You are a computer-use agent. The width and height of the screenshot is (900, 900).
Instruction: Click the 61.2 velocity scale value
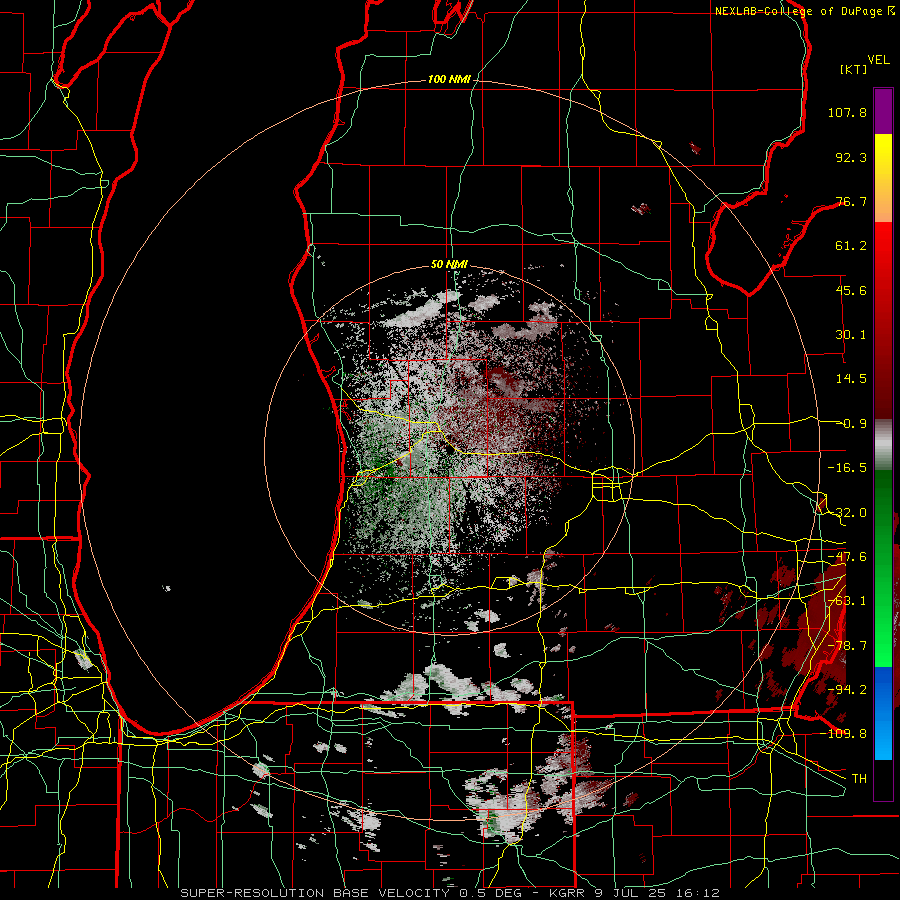pyautogui.click(x=851, y=246)
